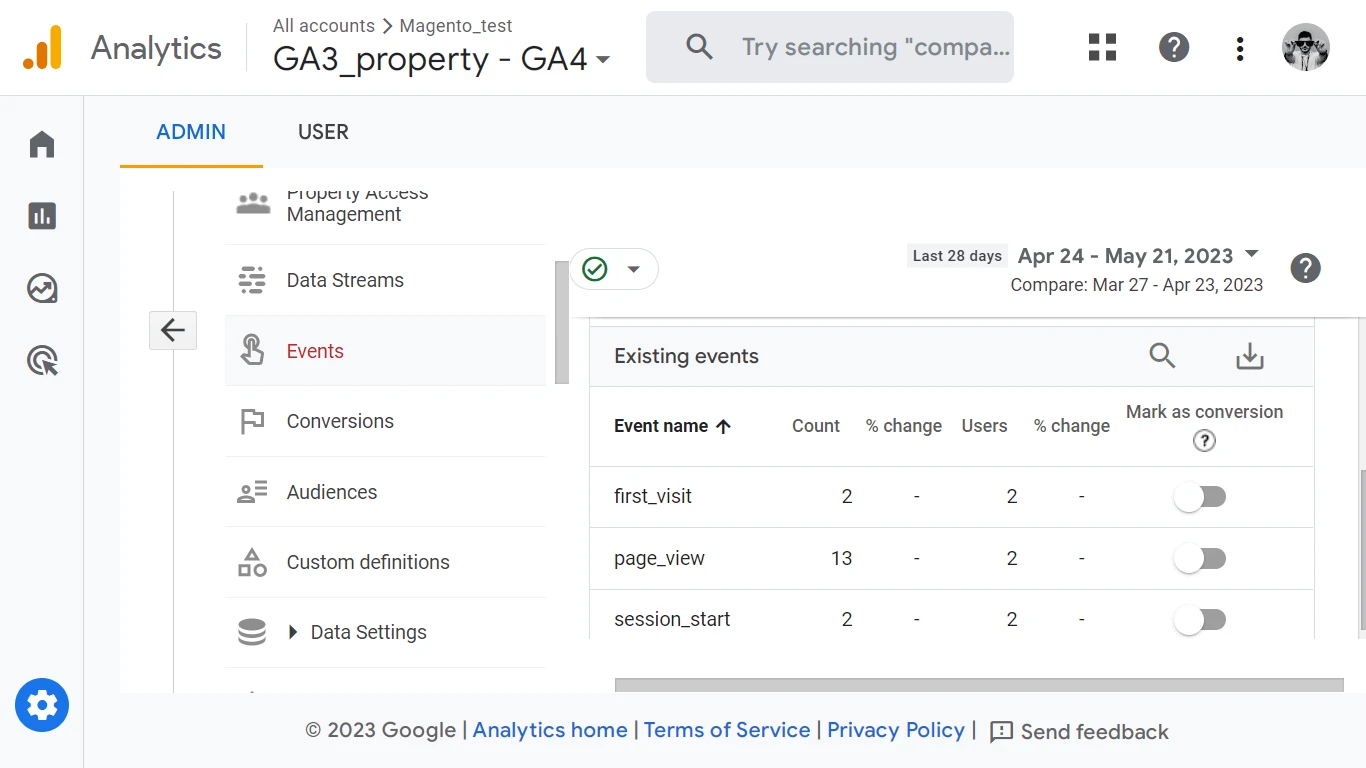Open Reports bar chart icon in sidebar
Viewport: 1366px width, 768px height.
coord(42,216)
